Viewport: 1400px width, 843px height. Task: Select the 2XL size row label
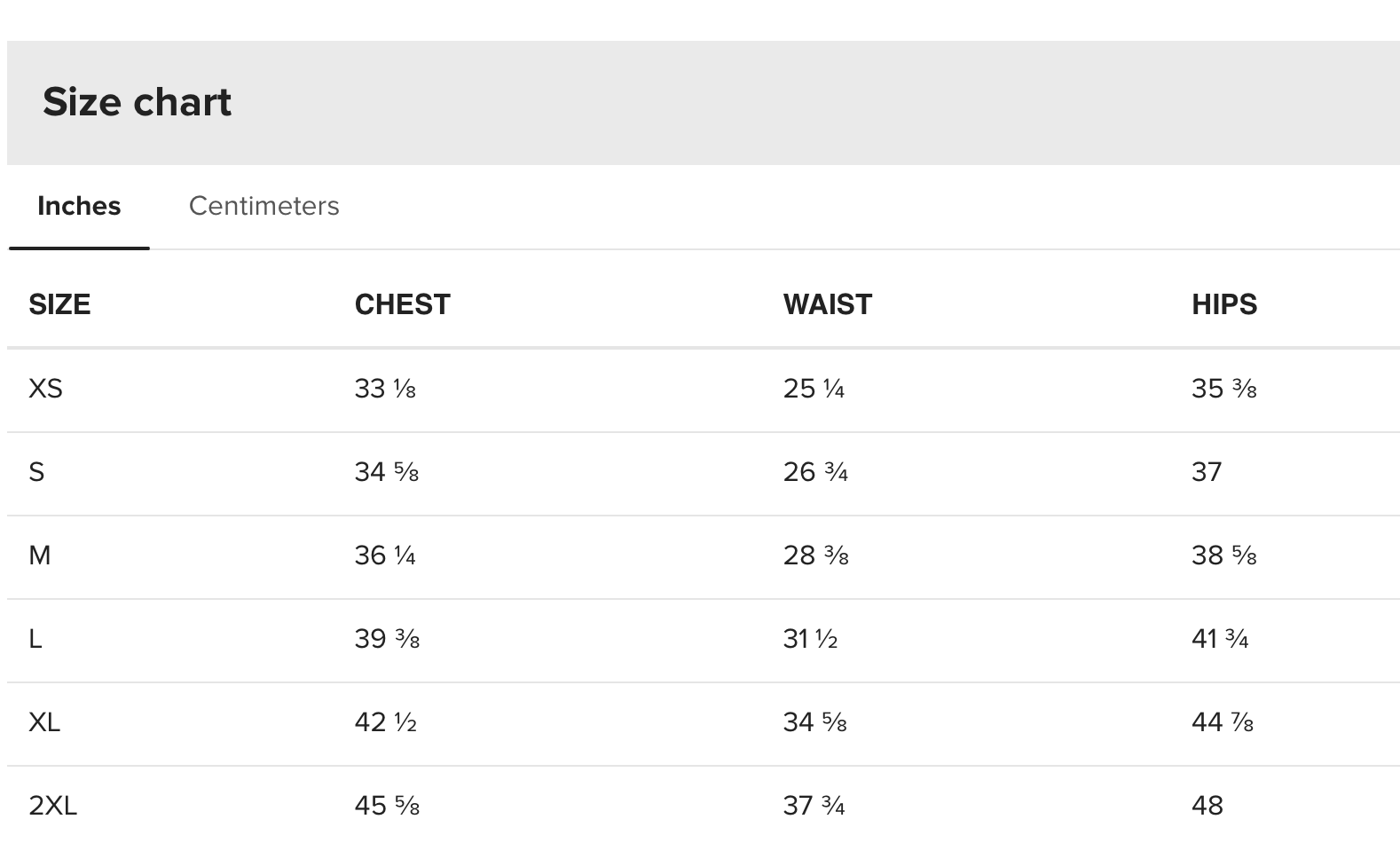(x=52, y=806)
